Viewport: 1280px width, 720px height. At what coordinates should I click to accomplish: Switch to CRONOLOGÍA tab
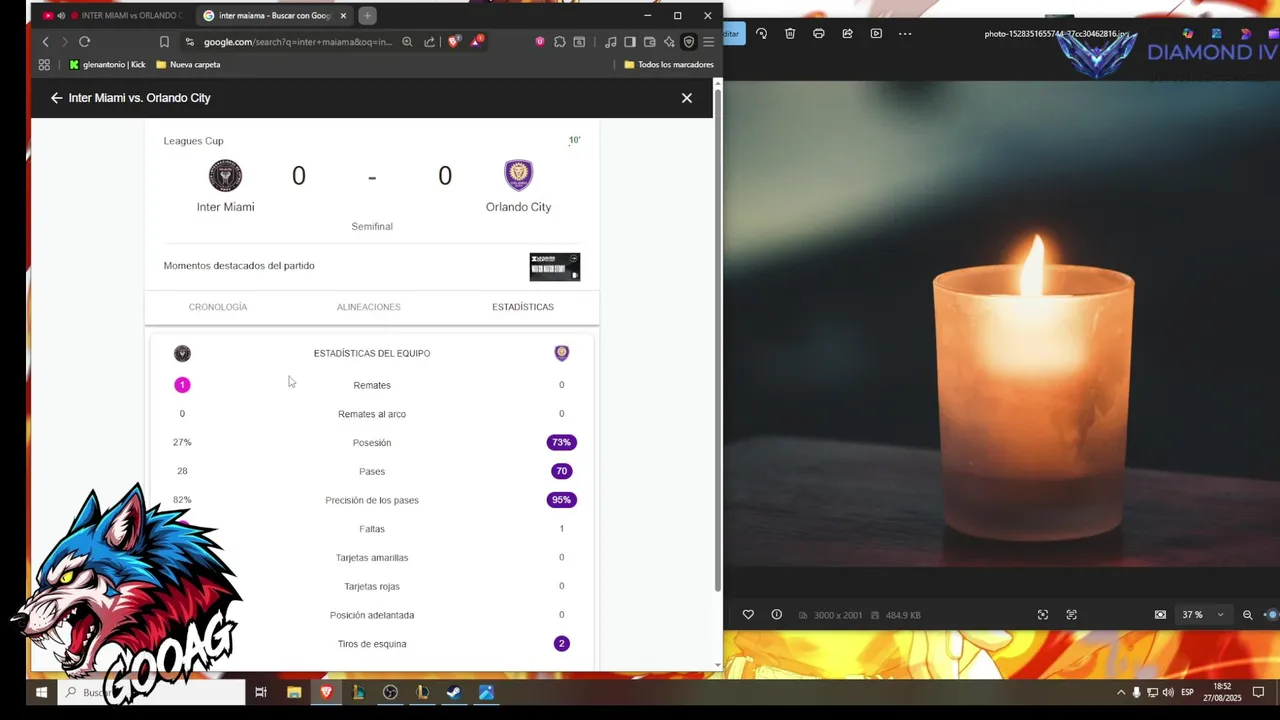coord(218,307)
